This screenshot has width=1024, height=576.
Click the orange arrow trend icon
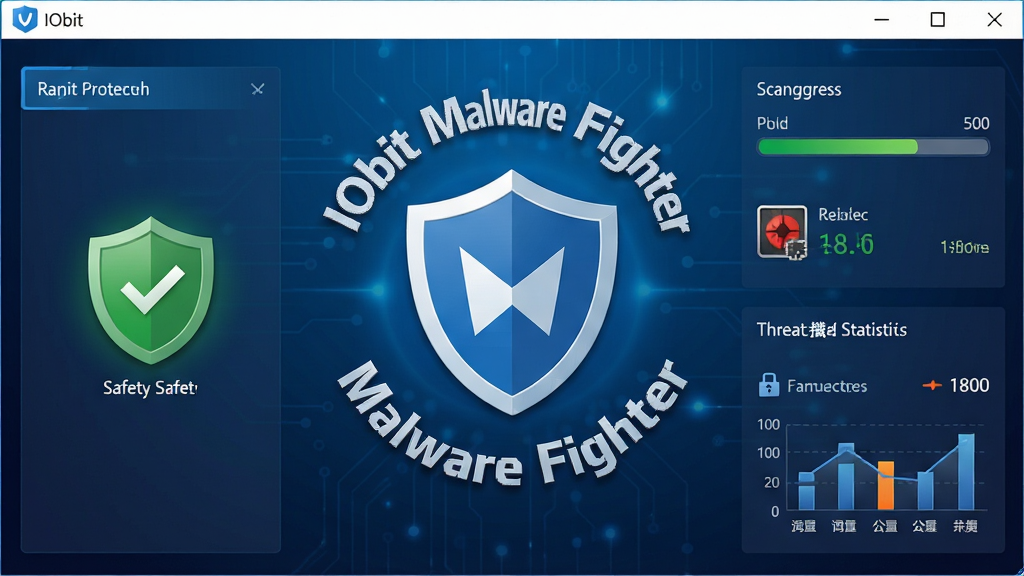932,385
